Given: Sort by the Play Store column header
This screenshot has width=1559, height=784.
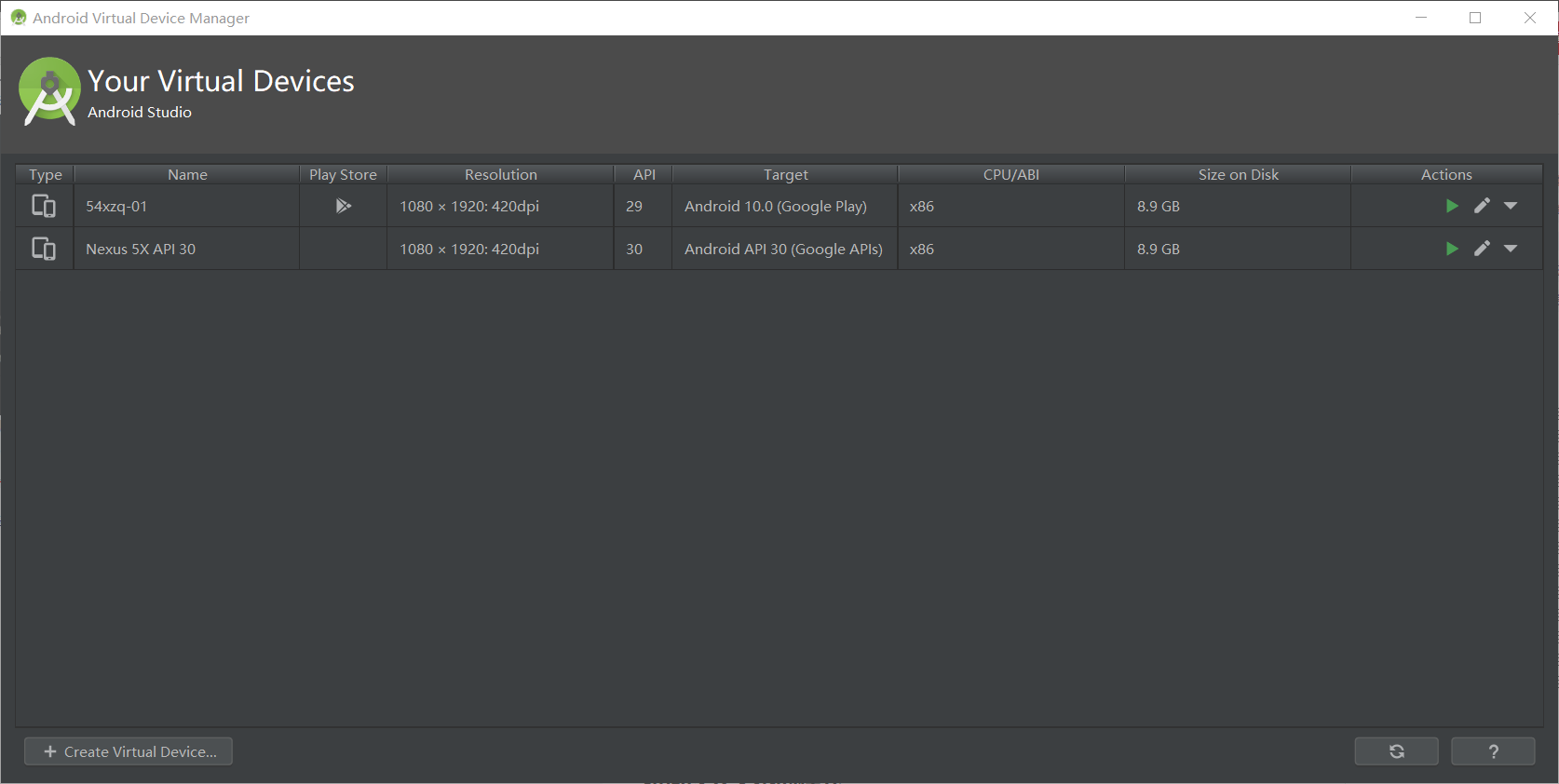Looking at the screenshot, I should point(343,174).
